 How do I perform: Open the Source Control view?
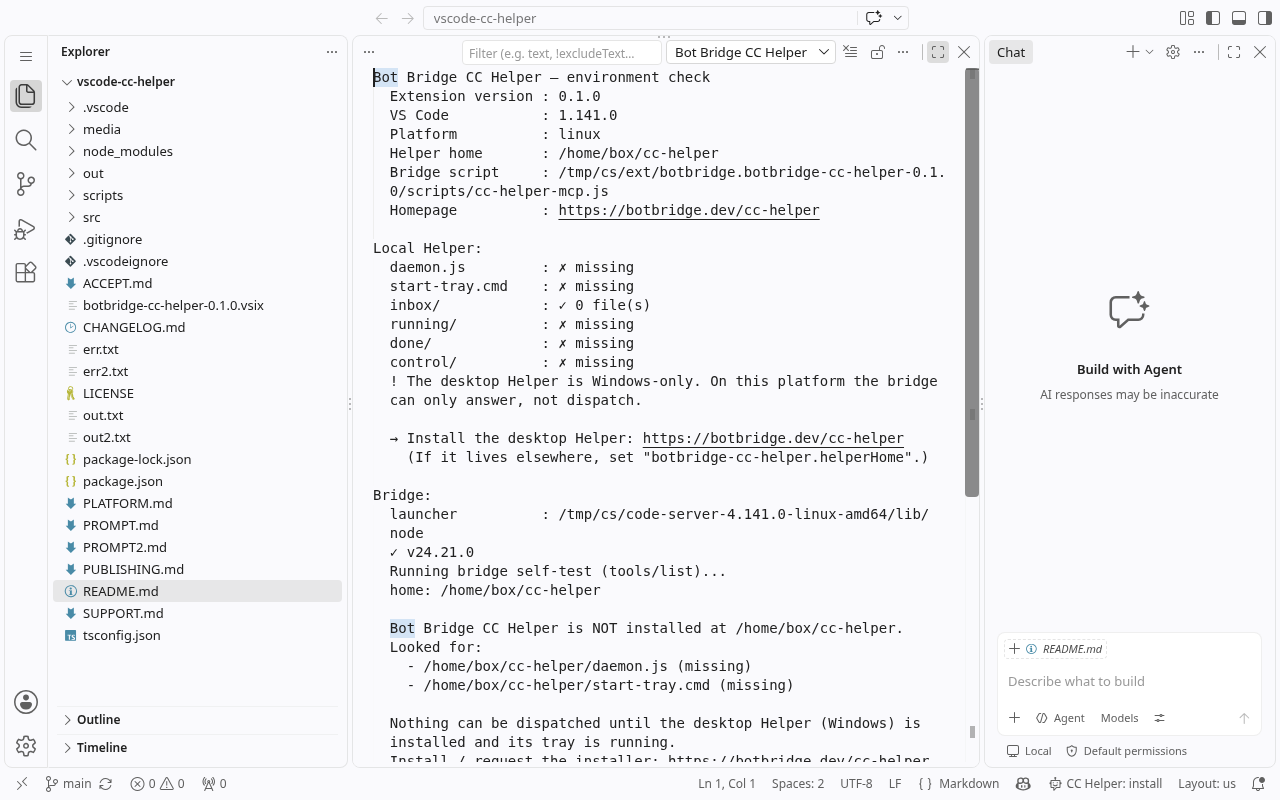26,184
